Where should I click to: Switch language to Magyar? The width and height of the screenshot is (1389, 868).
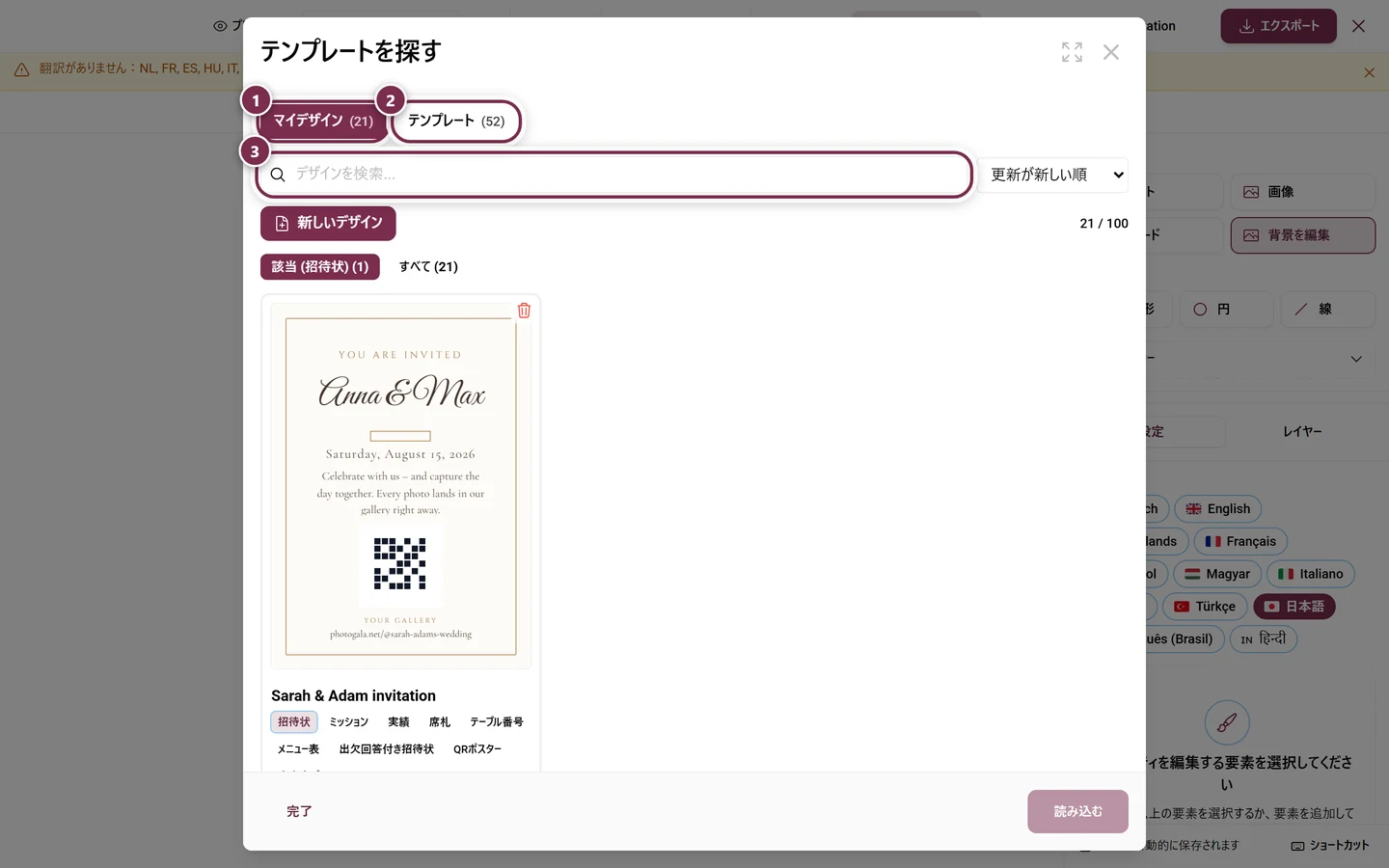[1217, 574]
